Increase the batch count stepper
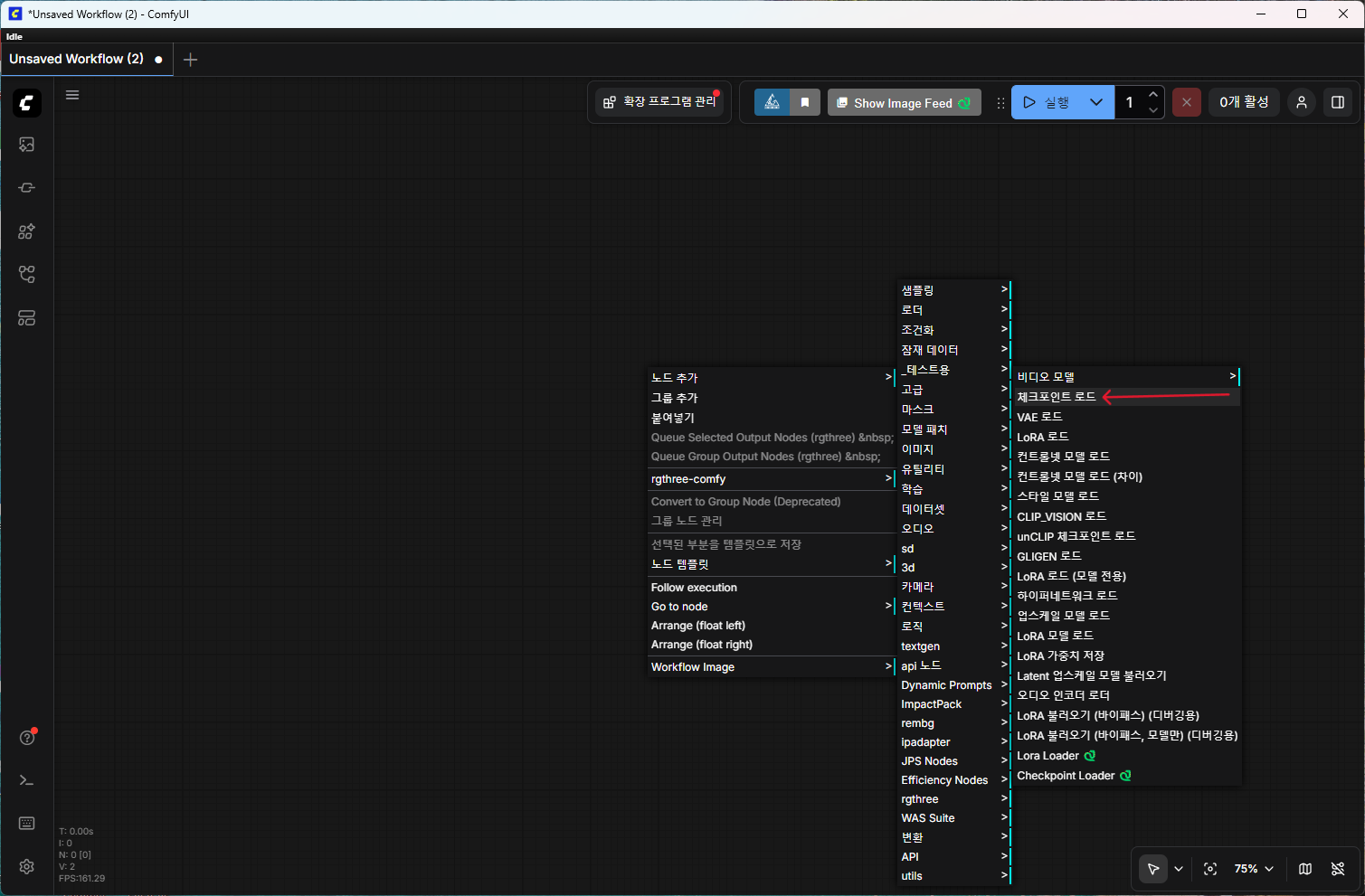1365x896 pixels. tap(1153, 95)
